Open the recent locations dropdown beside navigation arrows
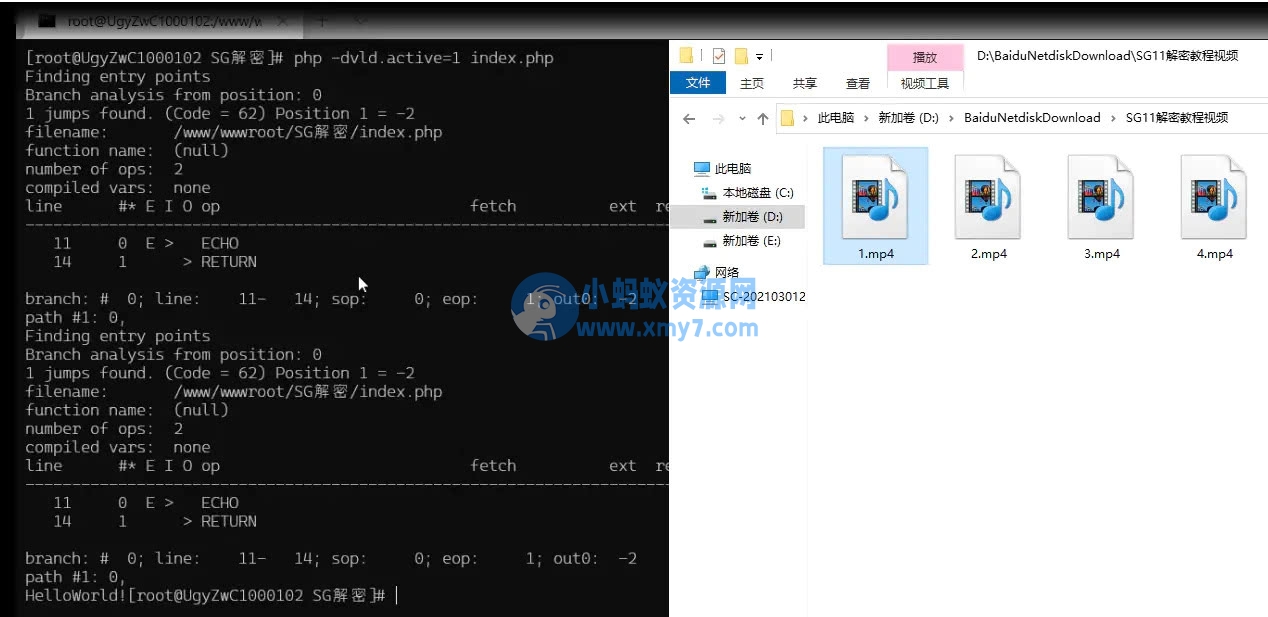Image resolution: width=1268 pixels, height=617 pixels. (741, 118)
